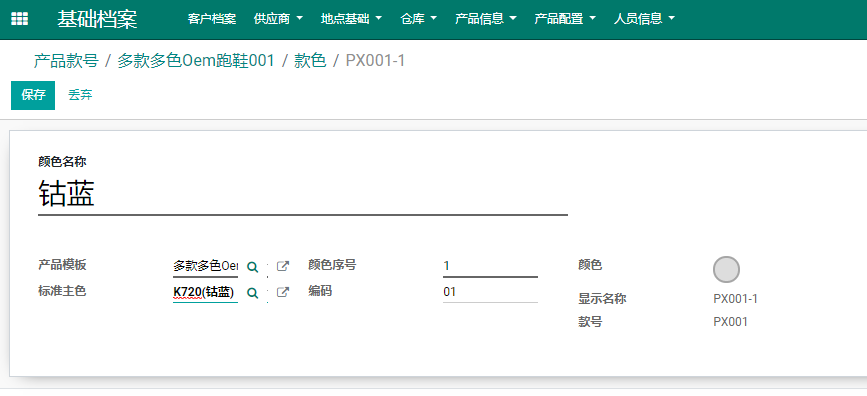Open the apps grid menu icon
867x396 pixels.
pos(19,19)
